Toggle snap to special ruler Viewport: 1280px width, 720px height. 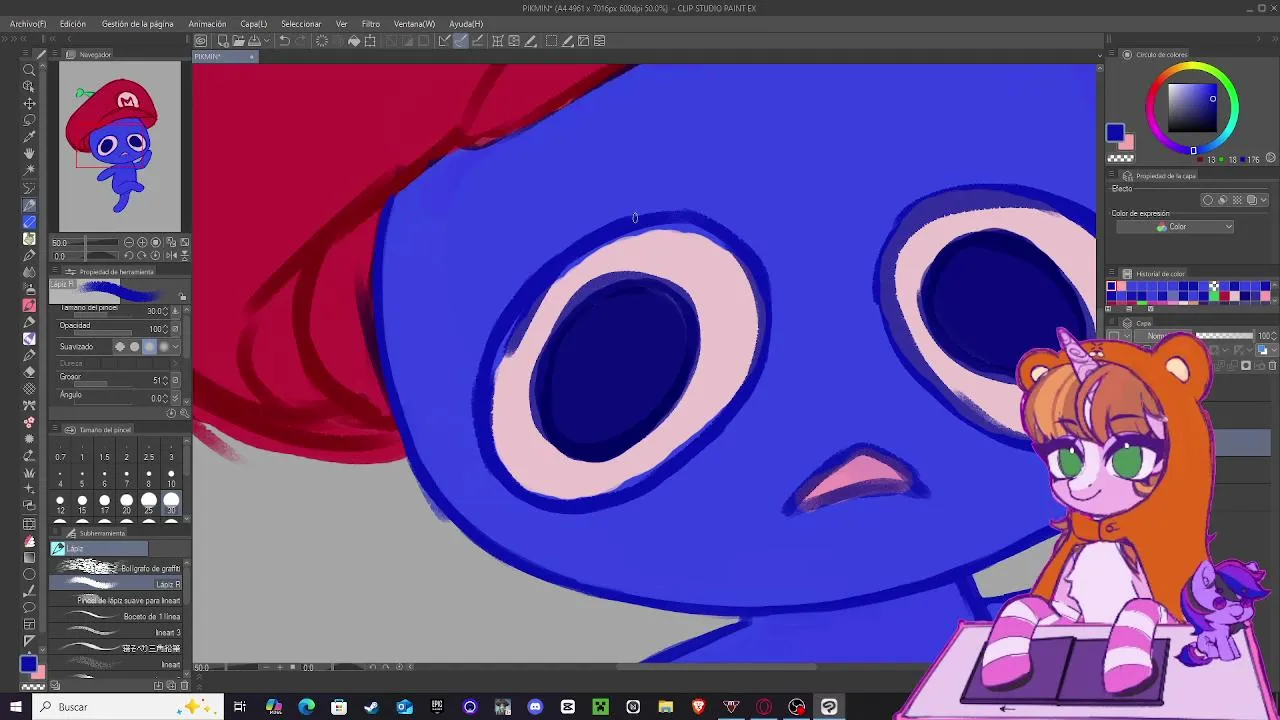click(460, 41)
